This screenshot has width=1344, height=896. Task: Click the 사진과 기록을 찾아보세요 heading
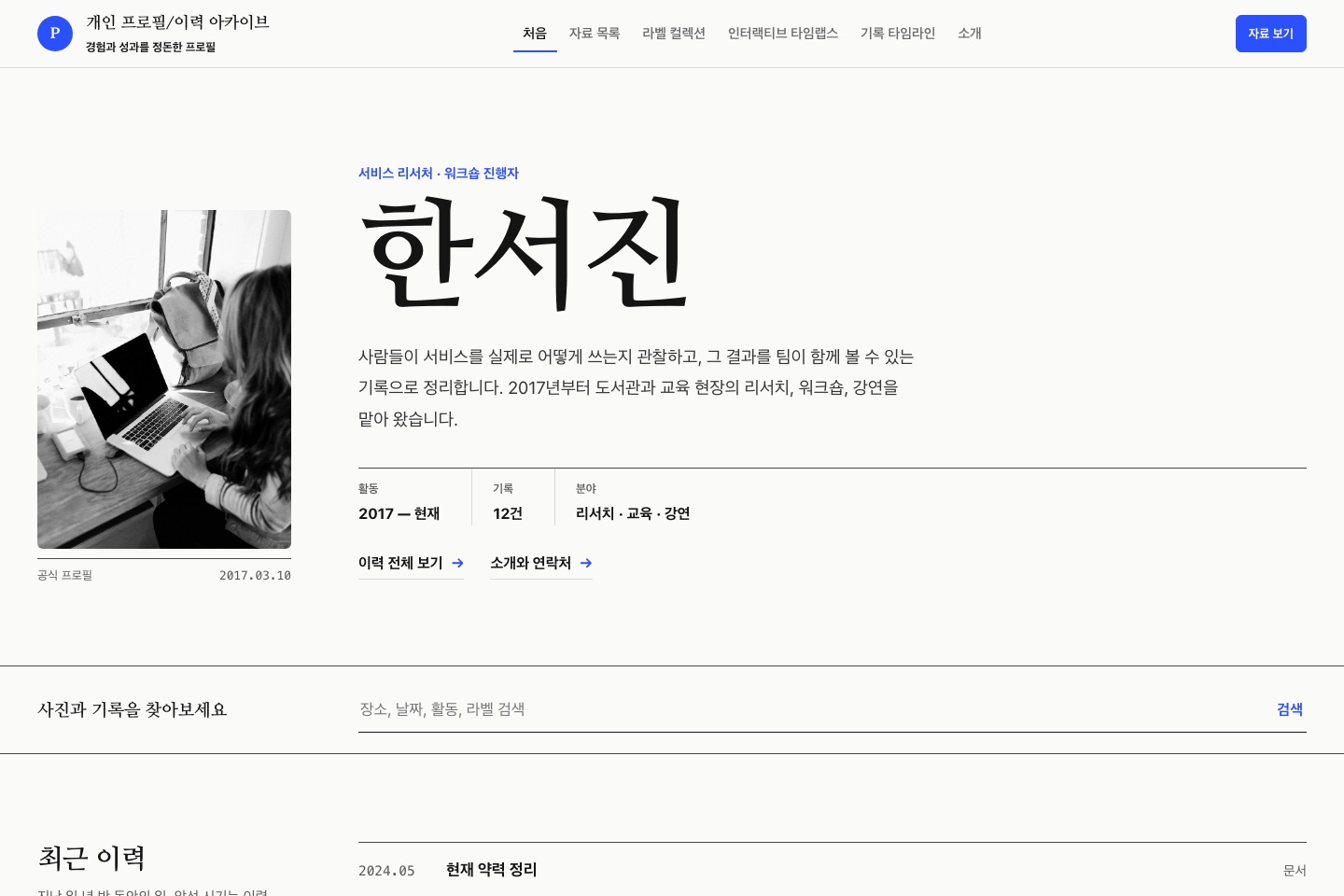pyautogui.click(x=133, y=709)
